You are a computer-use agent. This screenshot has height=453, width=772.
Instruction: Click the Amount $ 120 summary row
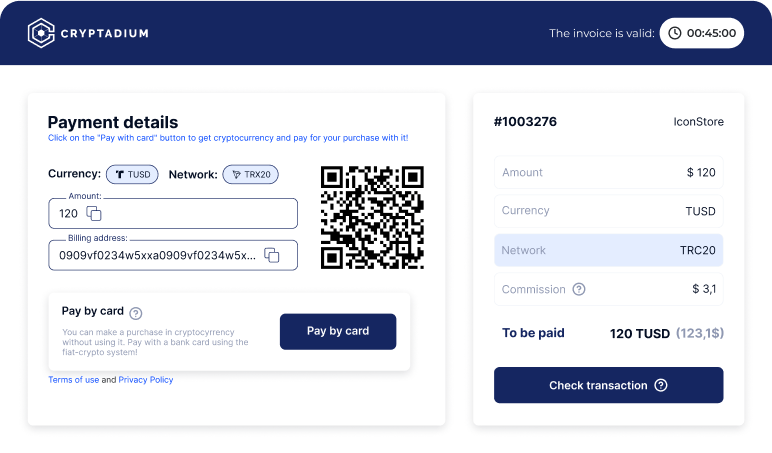(608, 172)
